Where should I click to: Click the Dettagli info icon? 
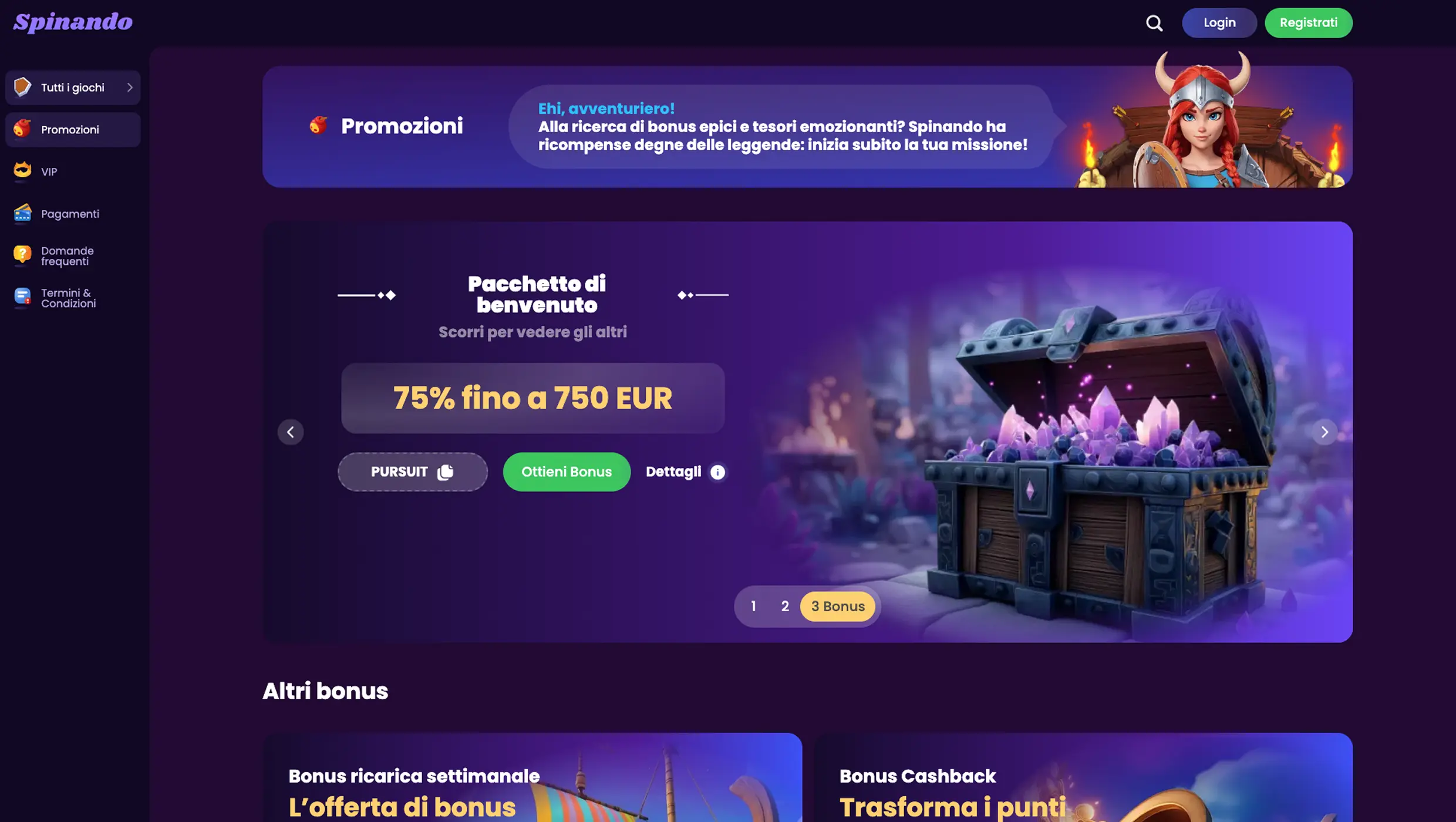point(717,472)
